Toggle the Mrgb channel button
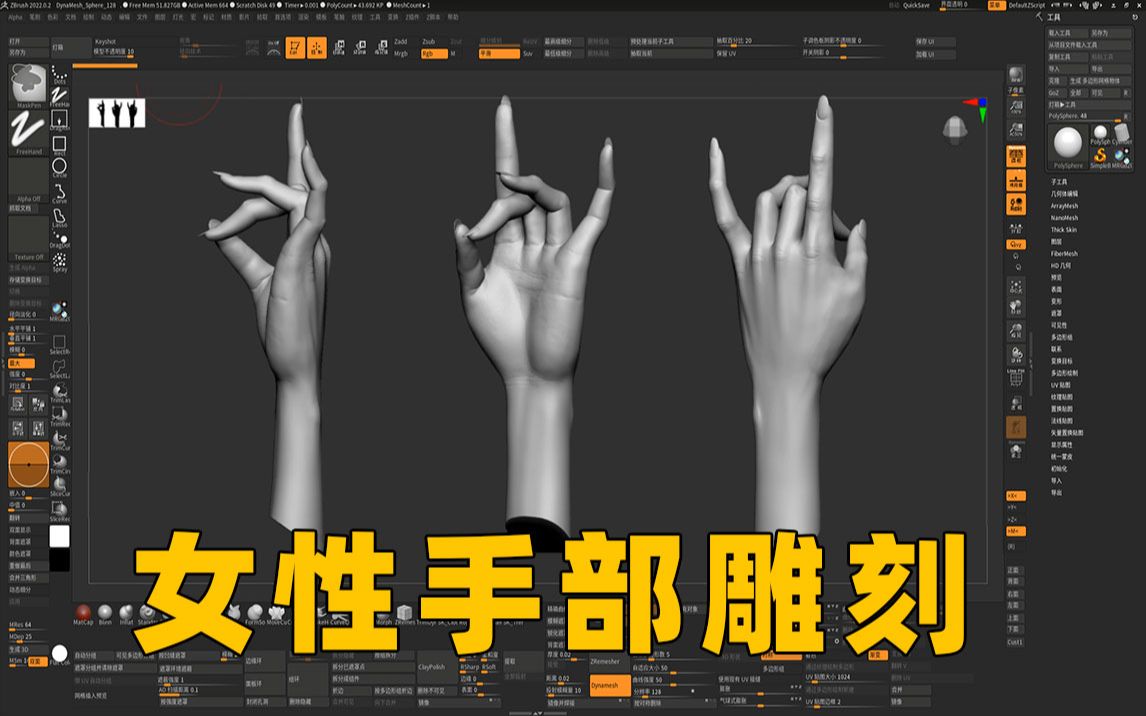 [x=401, y=53]
